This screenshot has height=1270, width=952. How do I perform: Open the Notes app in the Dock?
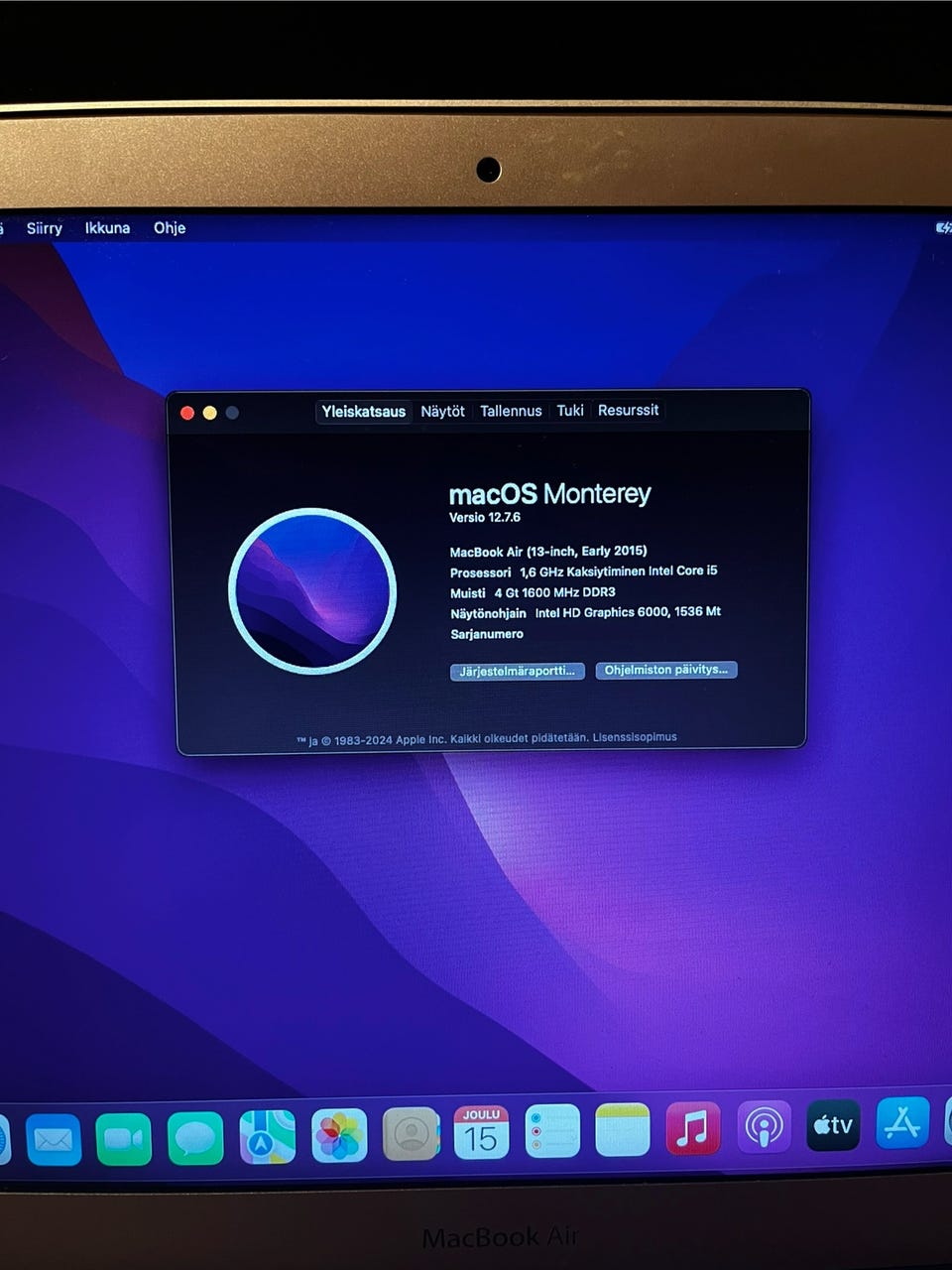tap(623, 1130)
